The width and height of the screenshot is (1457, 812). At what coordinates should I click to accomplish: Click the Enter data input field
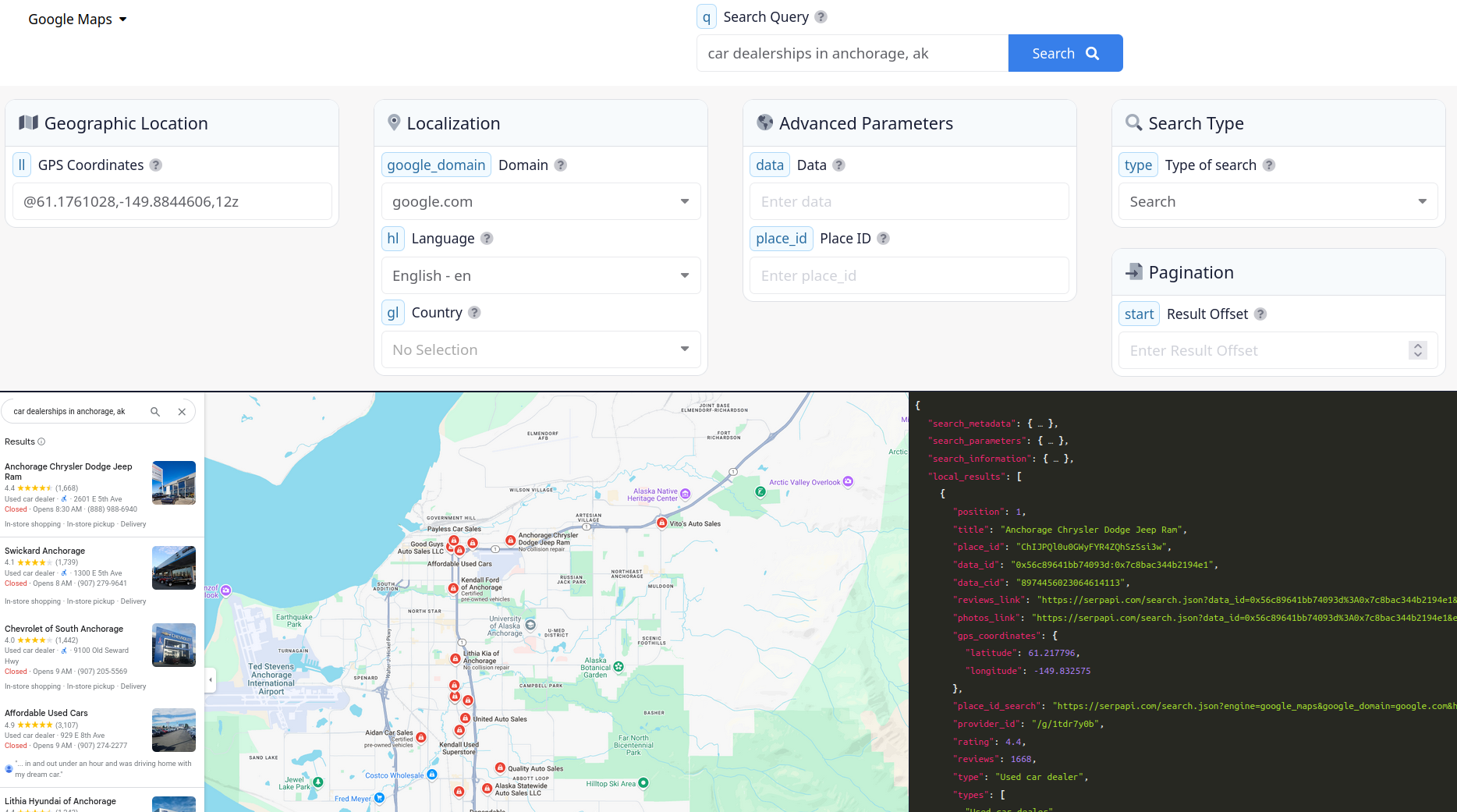click(909, 201)
